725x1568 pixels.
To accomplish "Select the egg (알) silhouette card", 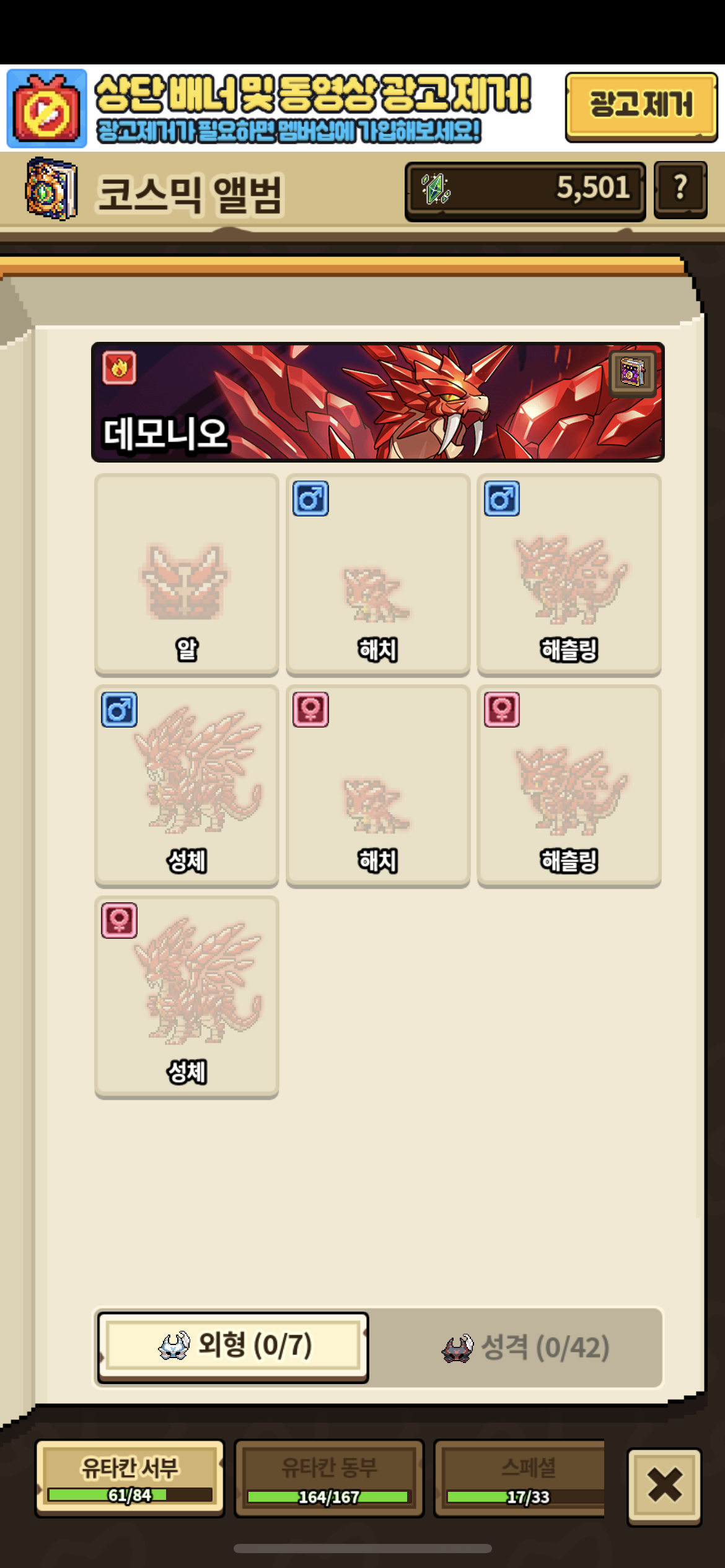I will 187,575.
